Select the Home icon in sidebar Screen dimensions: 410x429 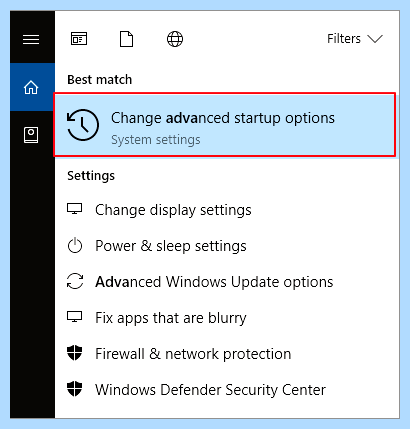click(x=31, y=87)
